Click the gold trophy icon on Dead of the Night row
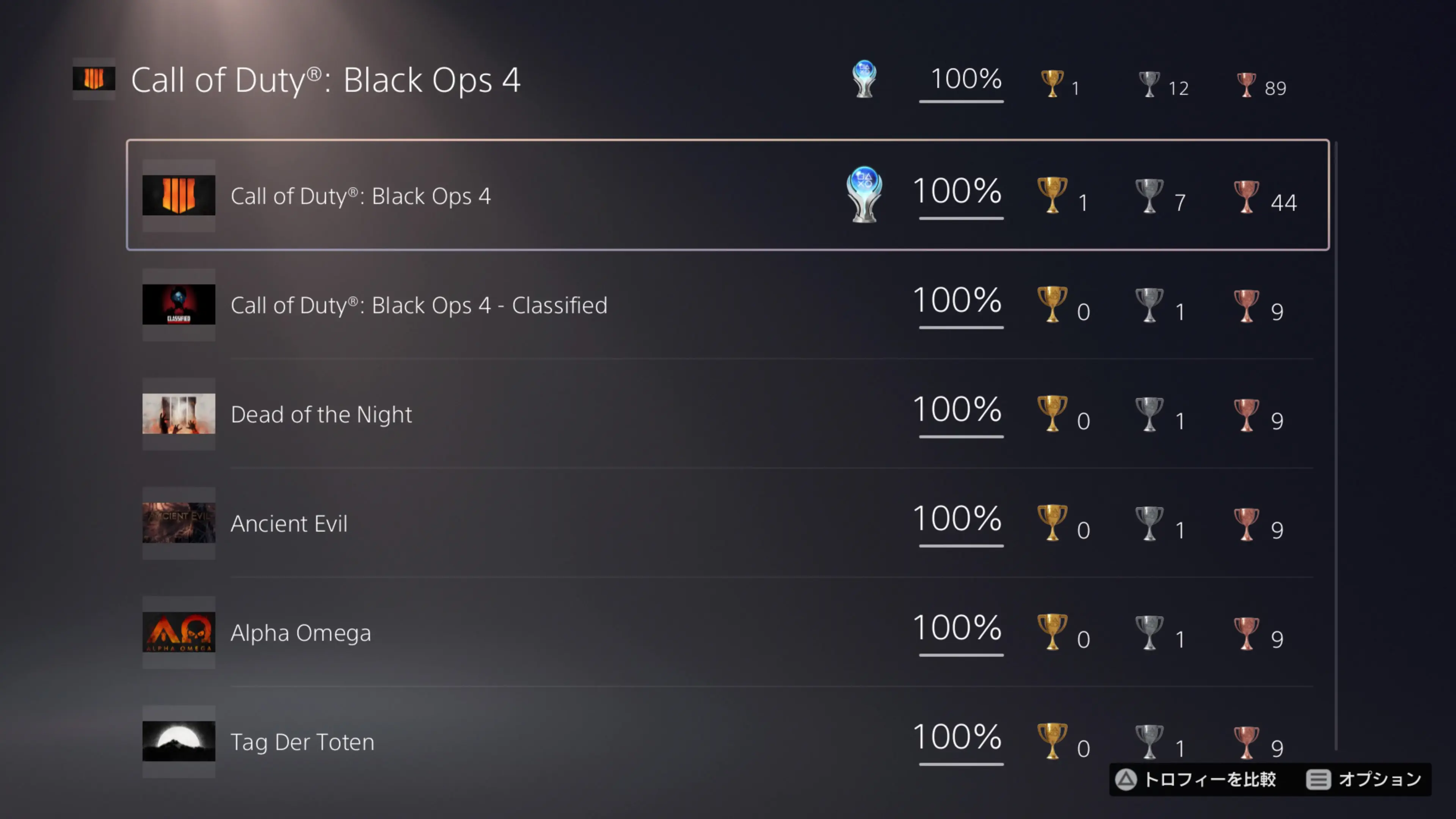 pos(1053,414)
